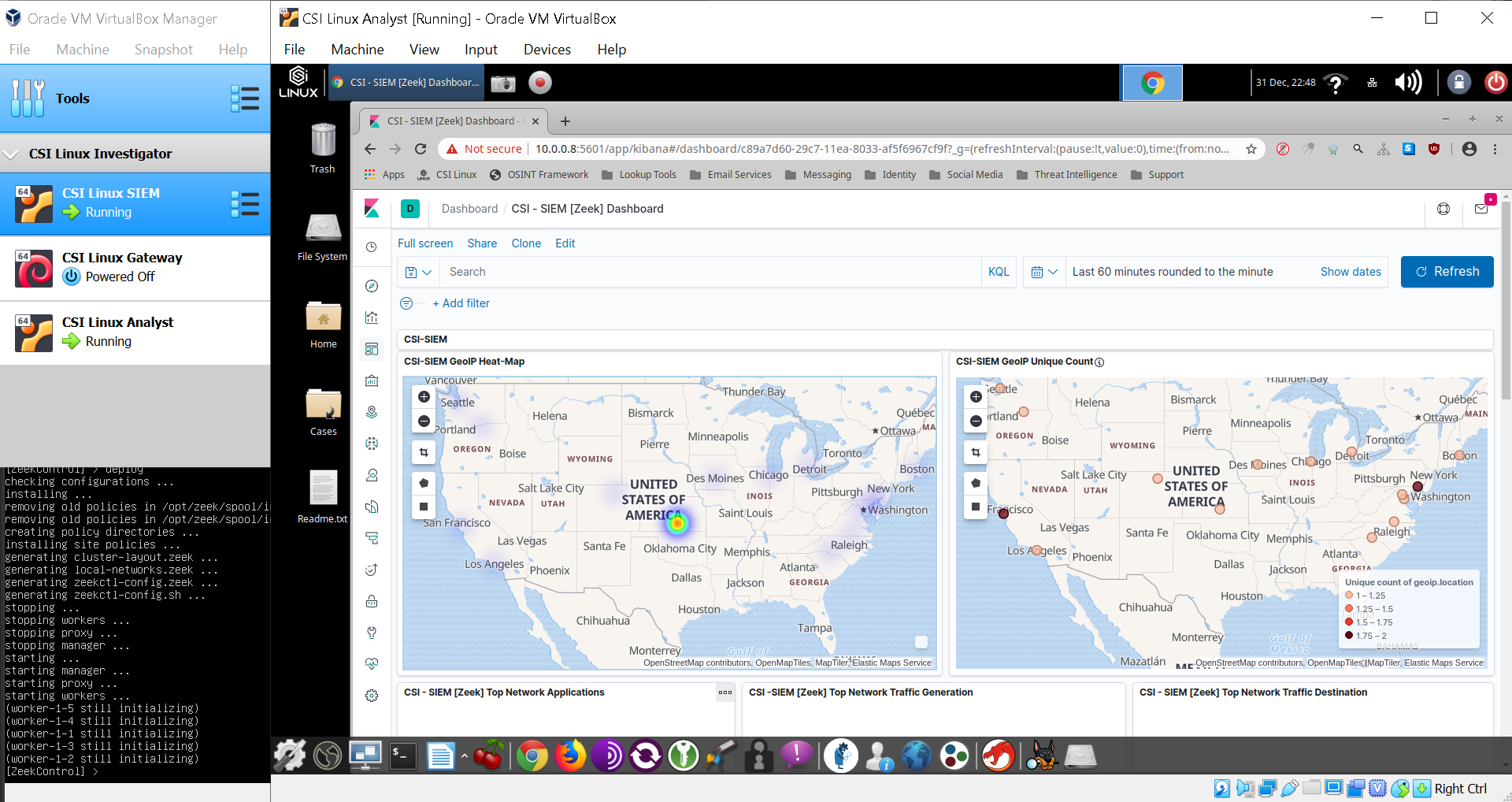Open Kibana newsfeed mail icon
The image size is (1512, 802).
coord(1481,209)
